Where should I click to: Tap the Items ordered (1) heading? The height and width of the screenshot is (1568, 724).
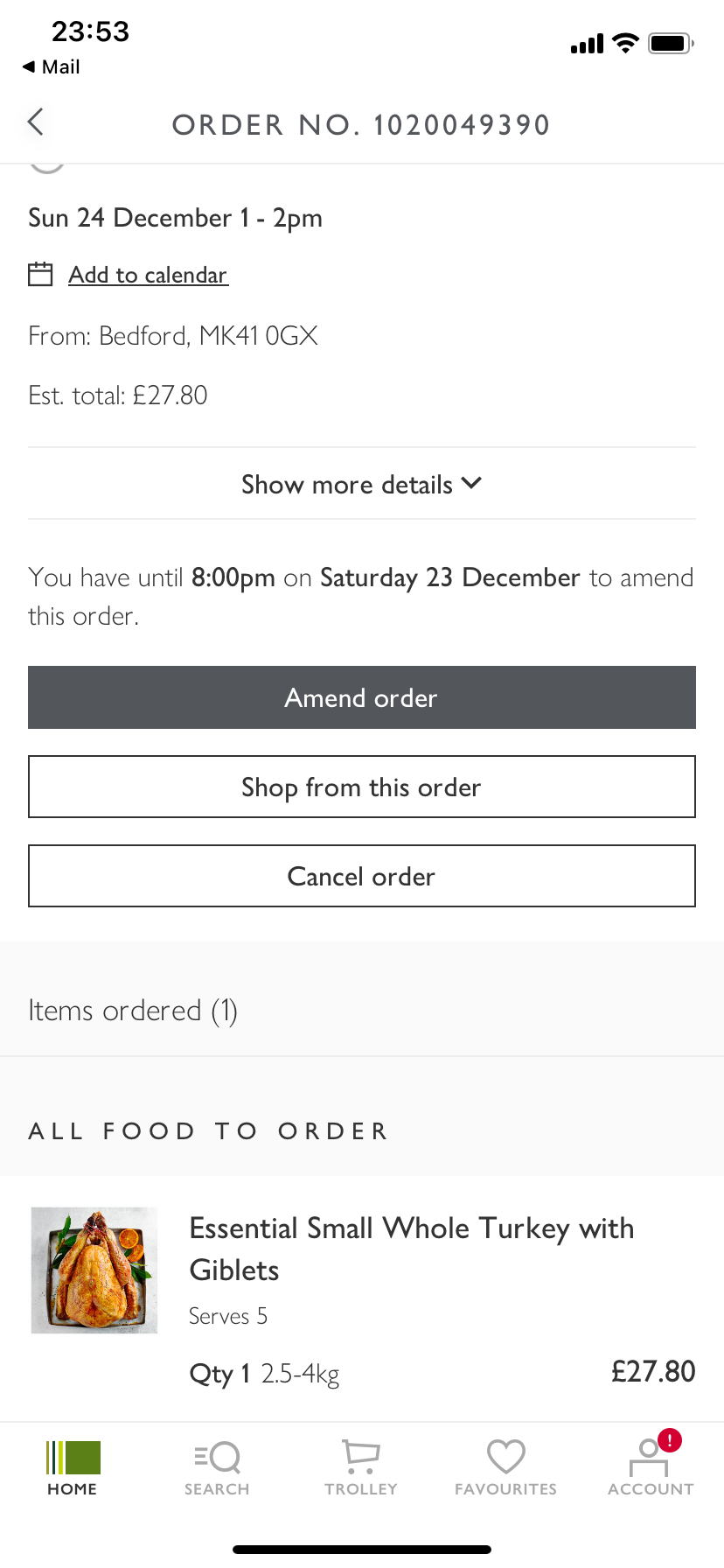point(133,1011)
